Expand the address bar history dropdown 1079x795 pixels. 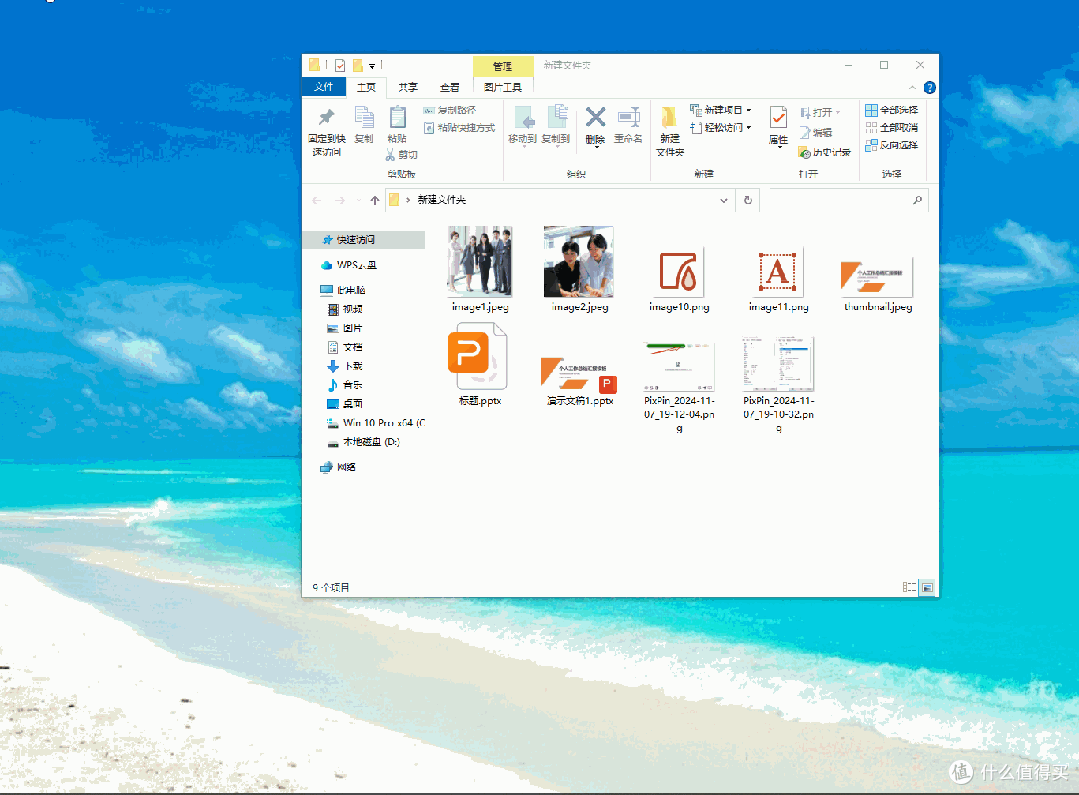point(724,200)
